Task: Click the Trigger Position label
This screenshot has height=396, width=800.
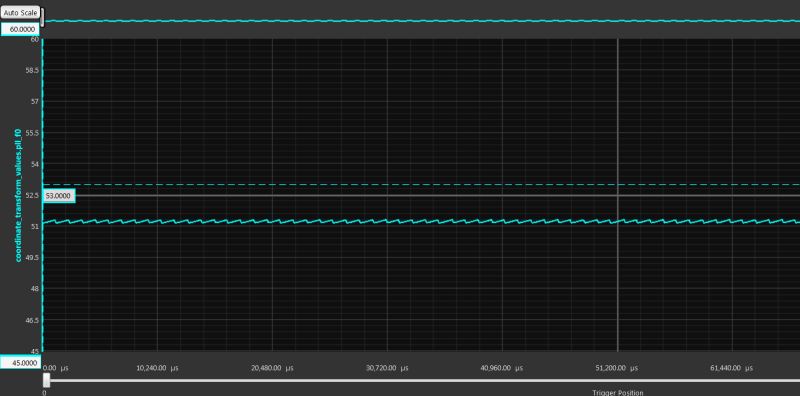Action: click(618, 392)
